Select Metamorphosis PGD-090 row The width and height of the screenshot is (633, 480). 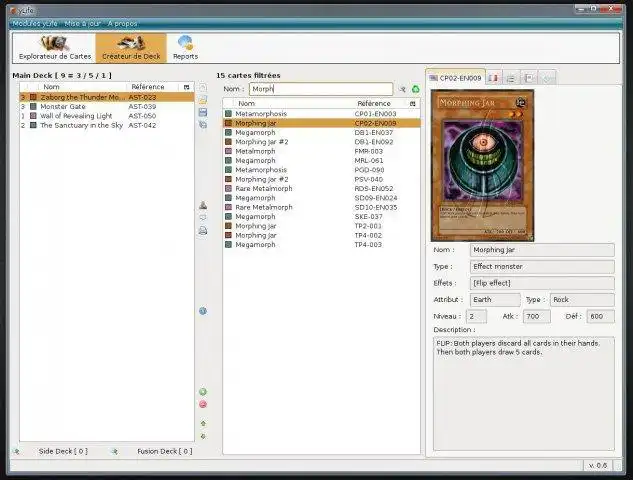click(x=321, y=170)
